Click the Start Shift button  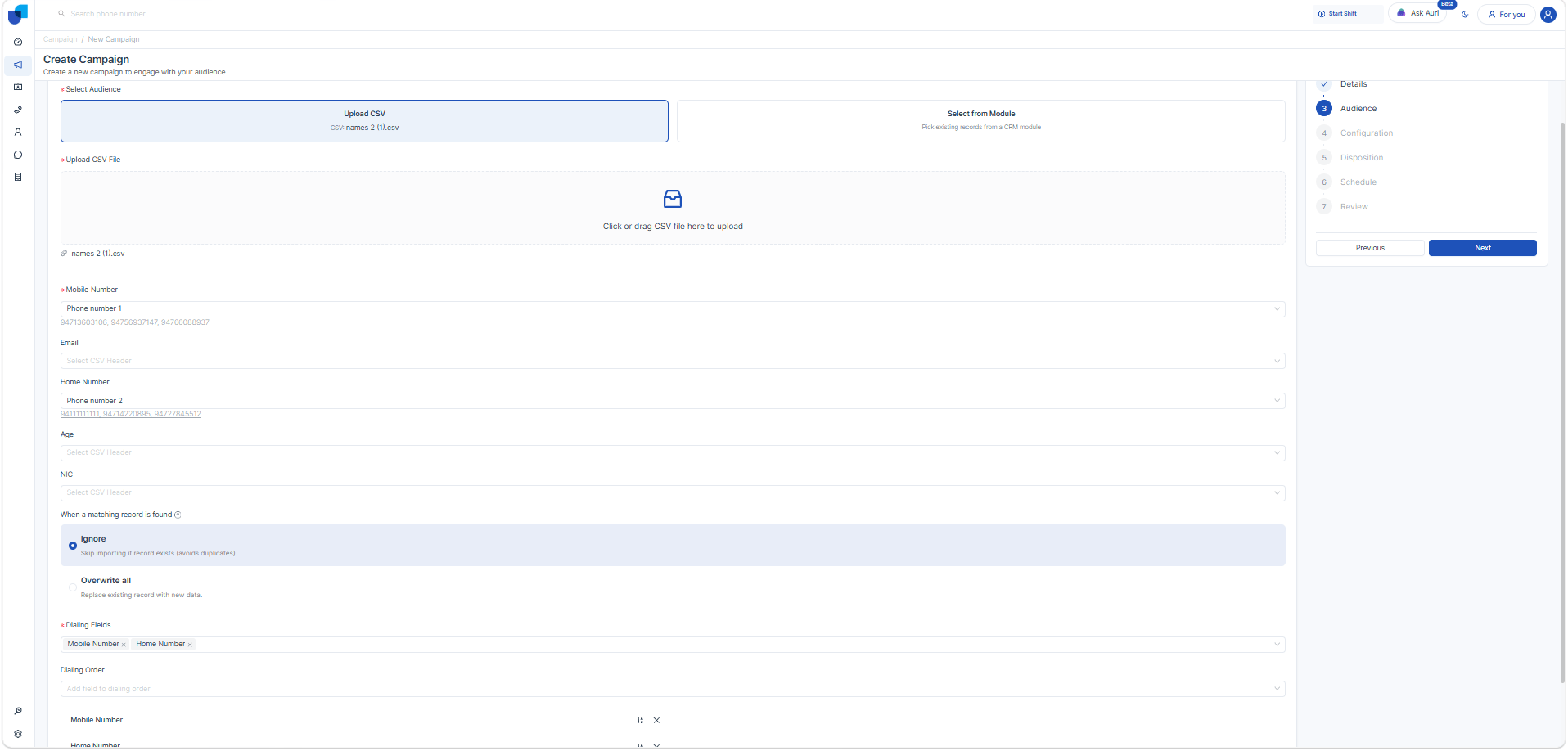(x=1342, y=14)
